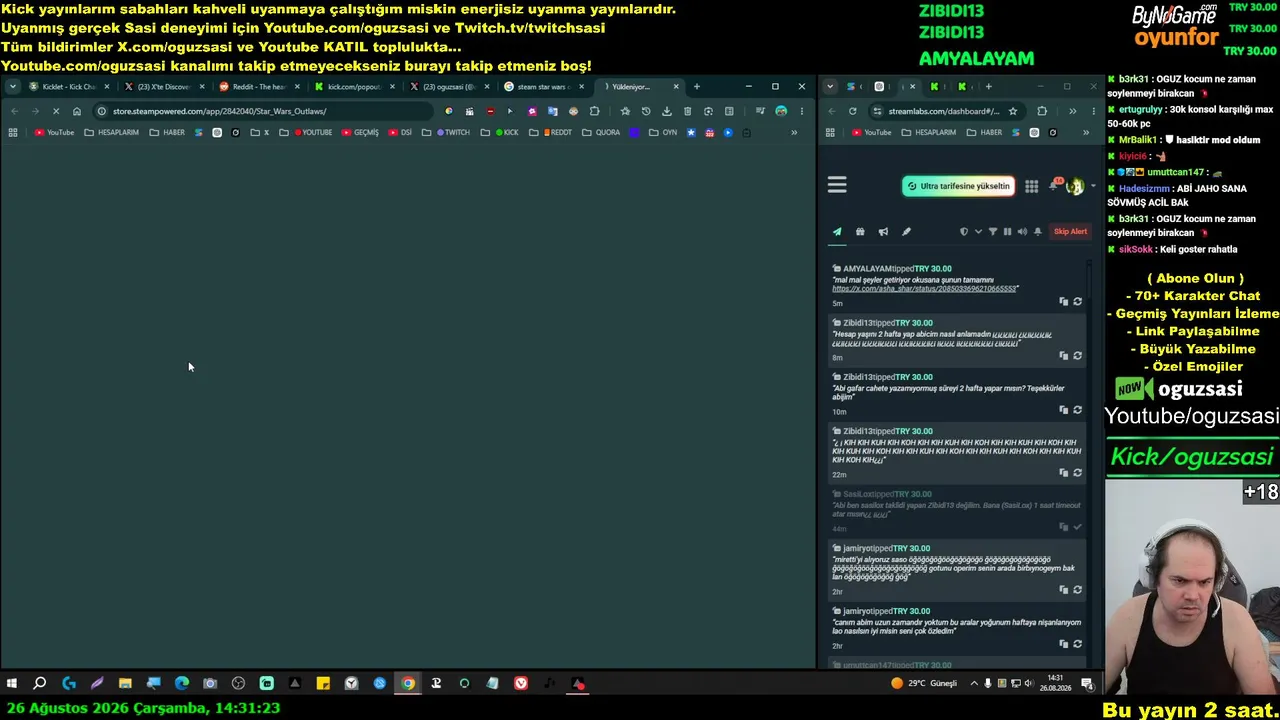Open the rocket icon tab in Streamlabs

pos(906,232)
